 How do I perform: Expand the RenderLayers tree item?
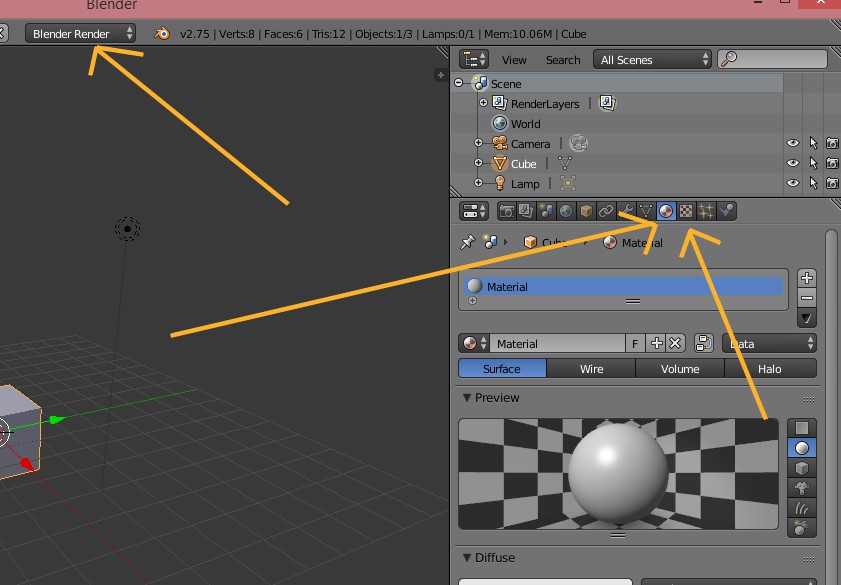(483, 103)
